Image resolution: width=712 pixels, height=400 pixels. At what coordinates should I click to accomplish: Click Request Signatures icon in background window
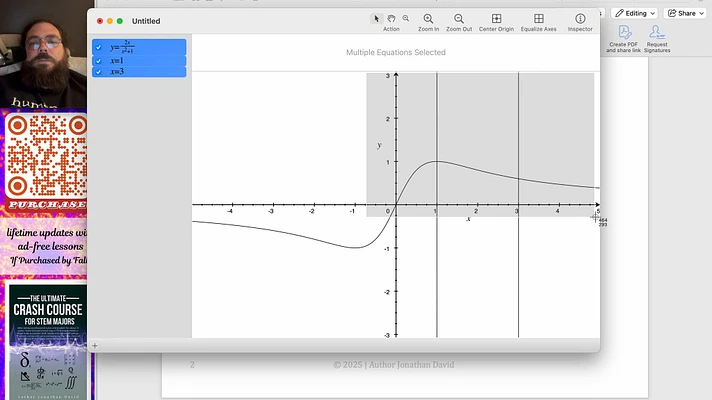[x=657, y=32]
